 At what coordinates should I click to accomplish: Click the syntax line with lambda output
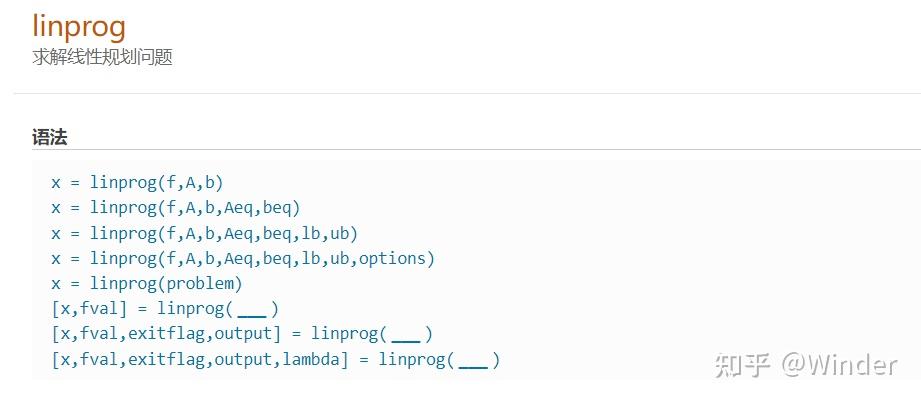point(275,359)
